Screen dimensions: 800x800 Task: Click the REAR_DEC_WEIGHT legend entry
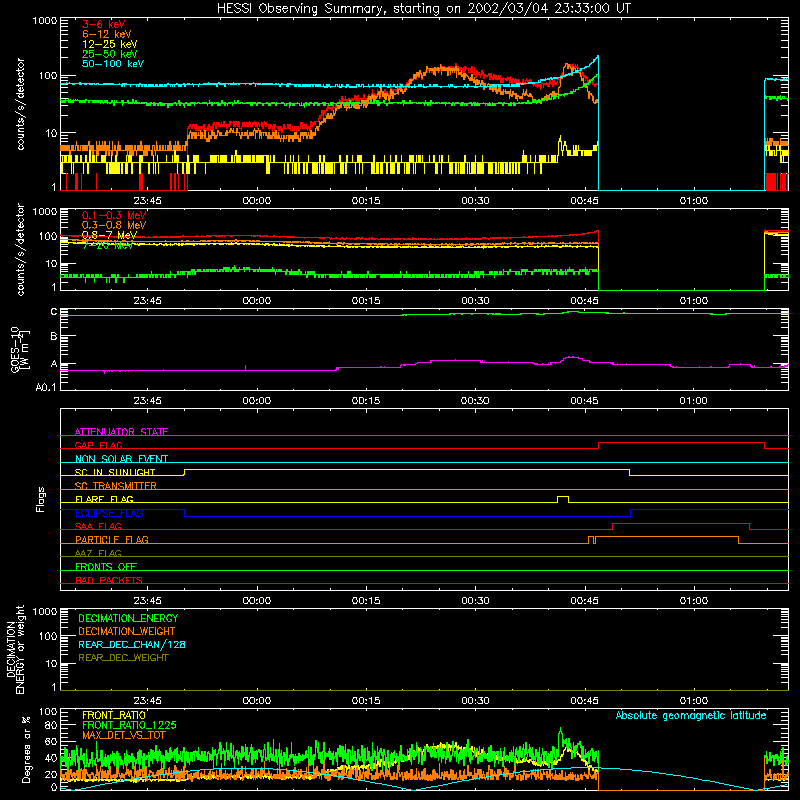point(123,658)
